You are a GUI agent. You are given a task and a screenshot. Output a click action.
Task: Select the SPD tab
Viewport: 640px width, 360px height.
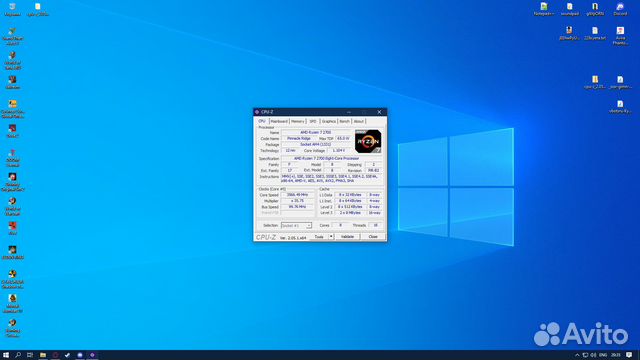(x=313, y=121)
